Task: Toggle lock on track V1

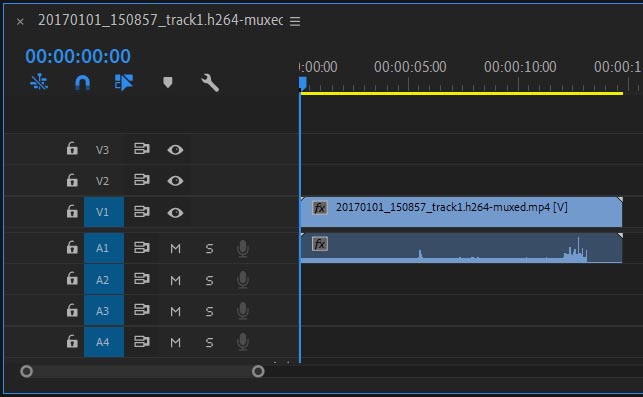Action: 72,211
